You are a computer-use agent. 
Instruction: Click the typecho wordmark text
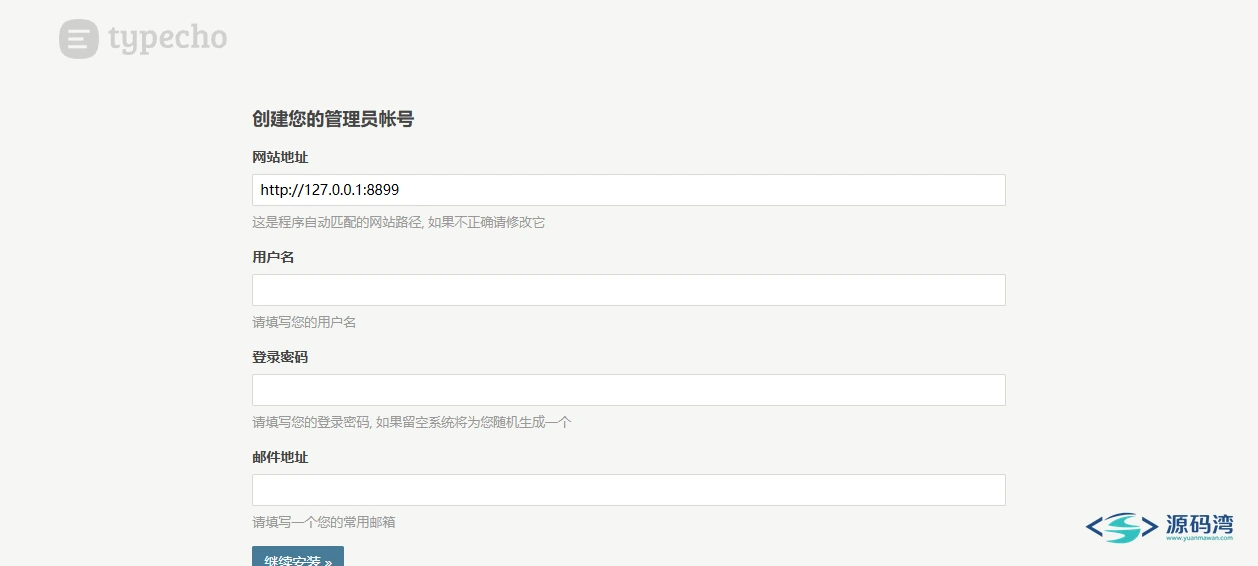(168, 39)
